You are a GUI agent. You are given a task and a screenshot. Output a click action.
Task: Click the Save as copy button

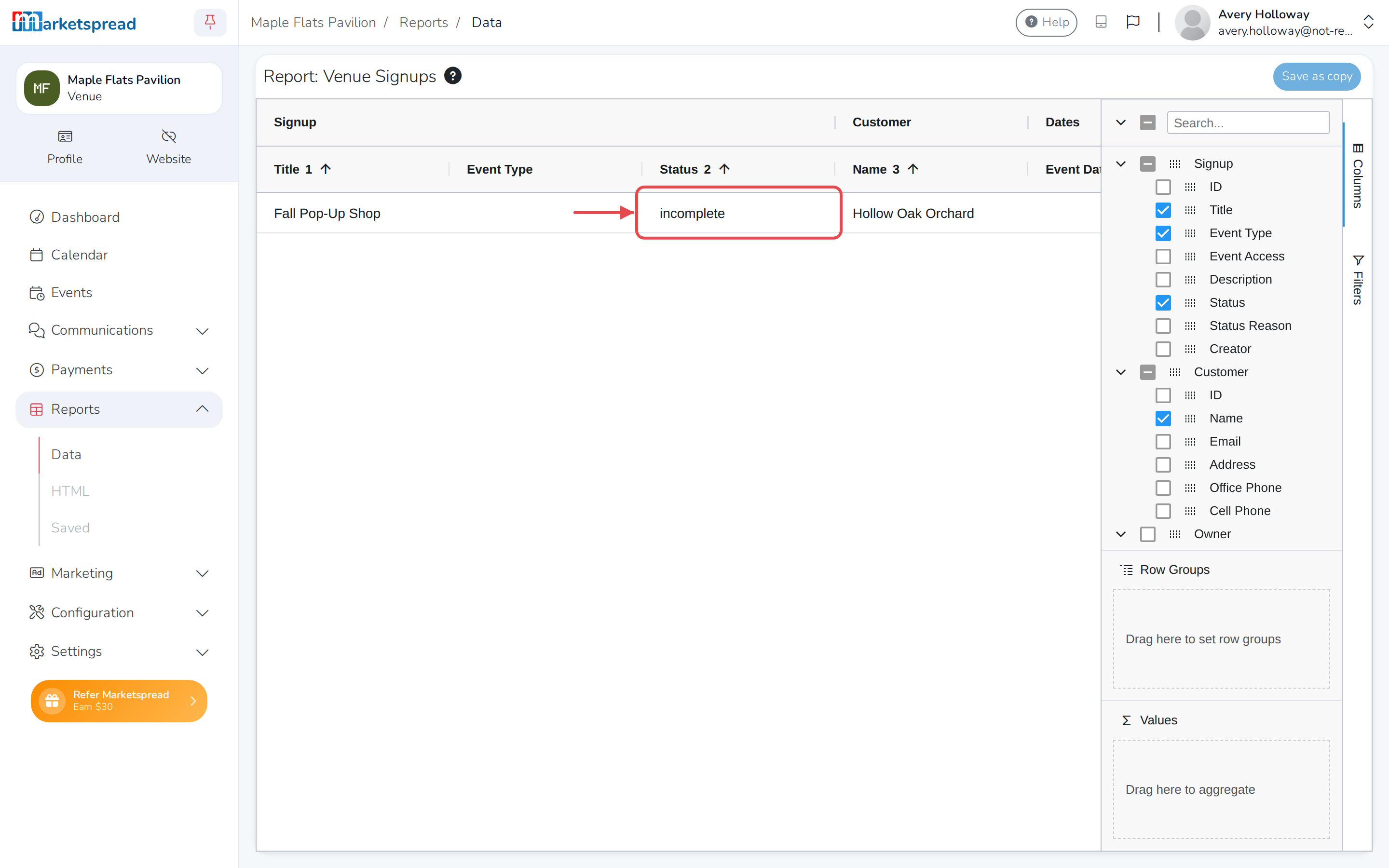tap(1317, 76)
